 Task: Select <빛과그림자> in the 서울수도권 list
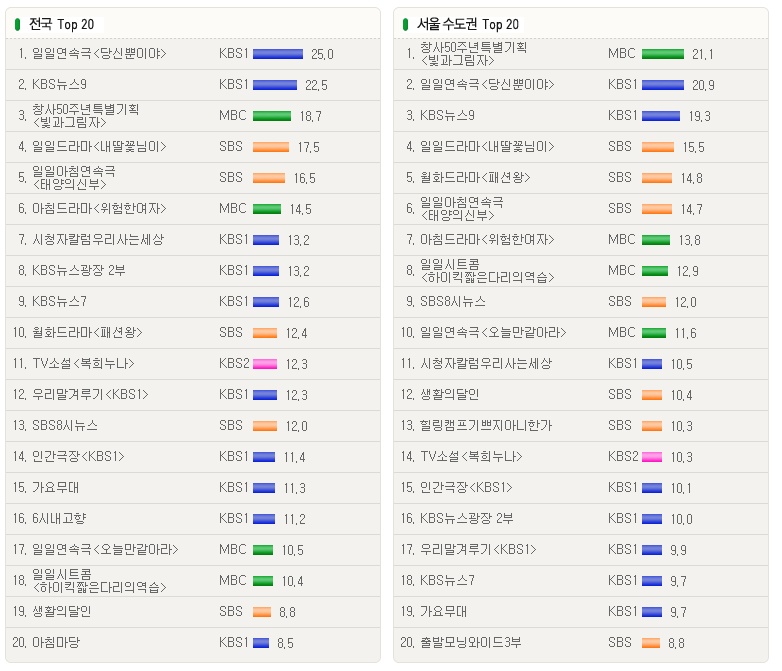click(457, 60)
